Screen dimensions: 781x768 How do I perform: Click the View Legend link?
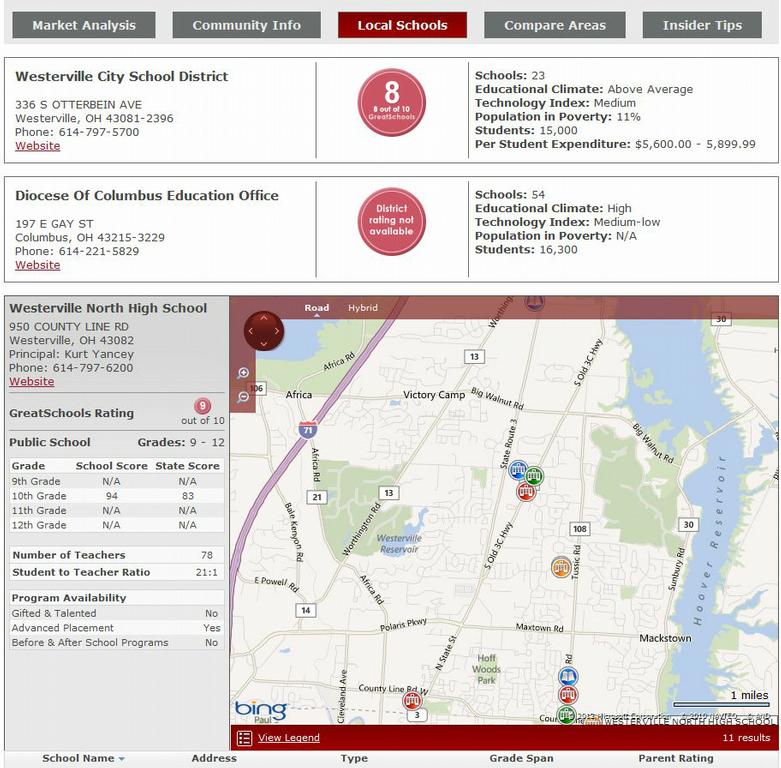click(289, 738)
